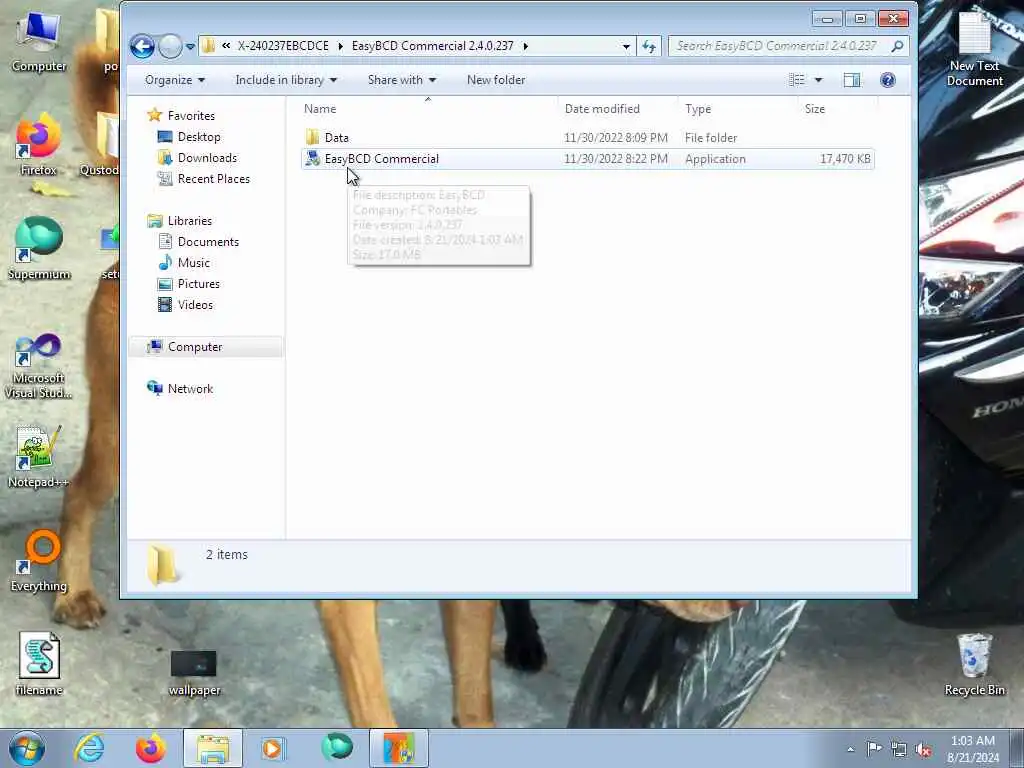Open Documents library
Image resolution: width=1024 pixels, height=768 pixels.
pyautogui.click(x=208, y=242)
